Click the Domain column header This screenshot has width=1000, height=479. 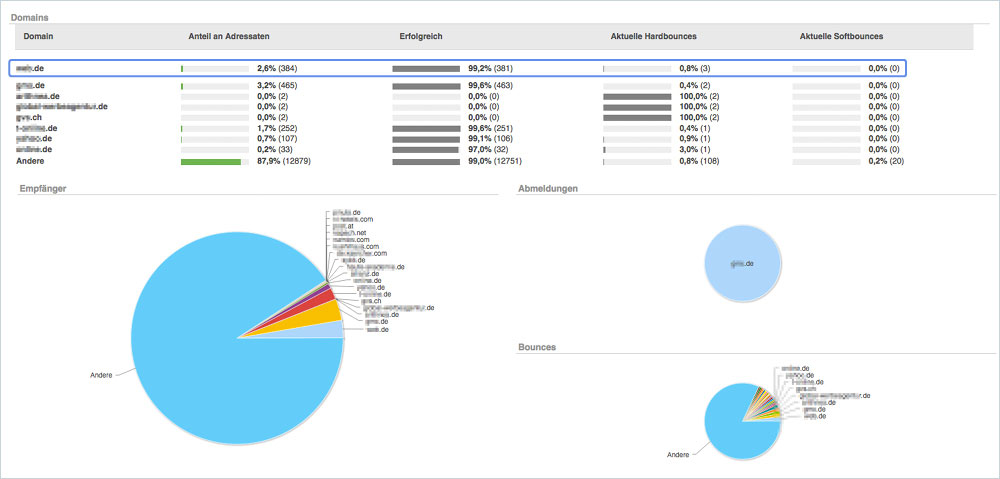(38, 36)
